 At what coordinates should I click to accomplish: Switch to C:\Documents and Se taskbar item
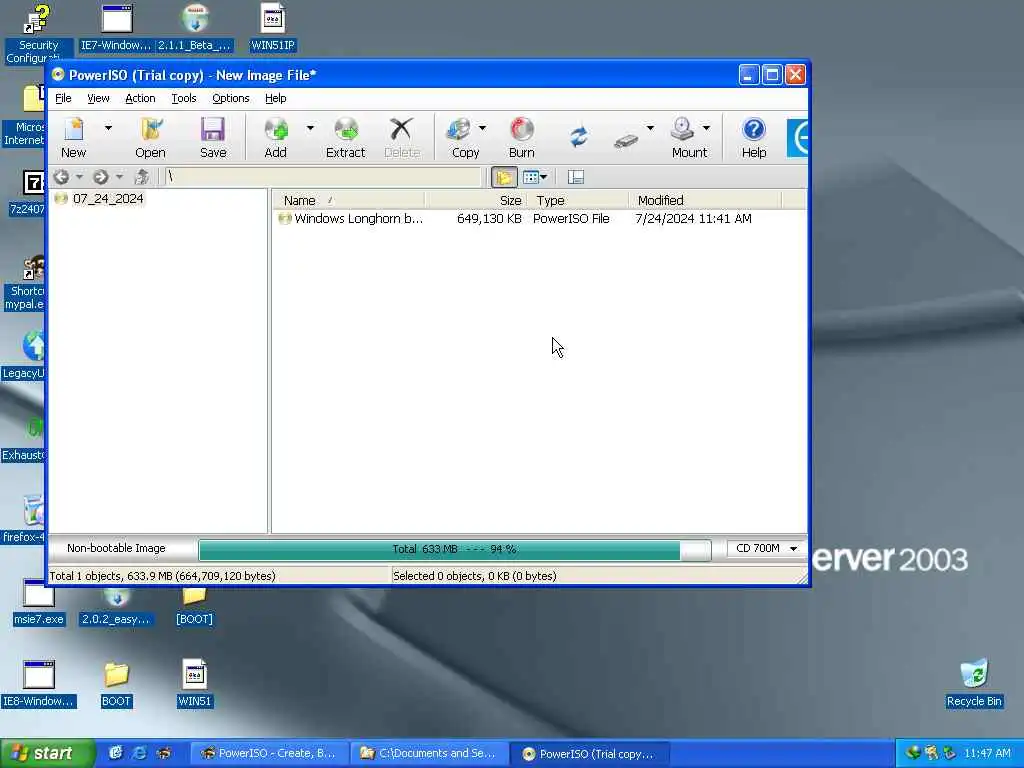428,754
